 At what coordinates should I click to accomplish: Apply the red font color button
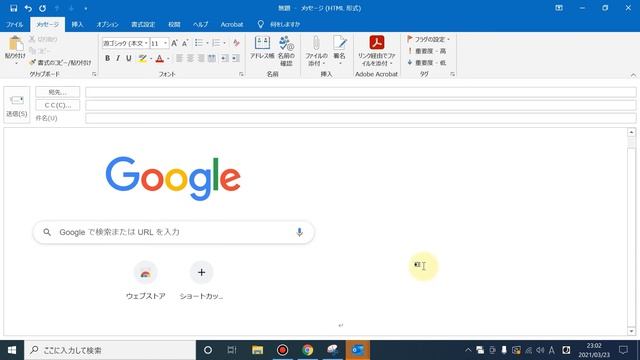point(160,58)
